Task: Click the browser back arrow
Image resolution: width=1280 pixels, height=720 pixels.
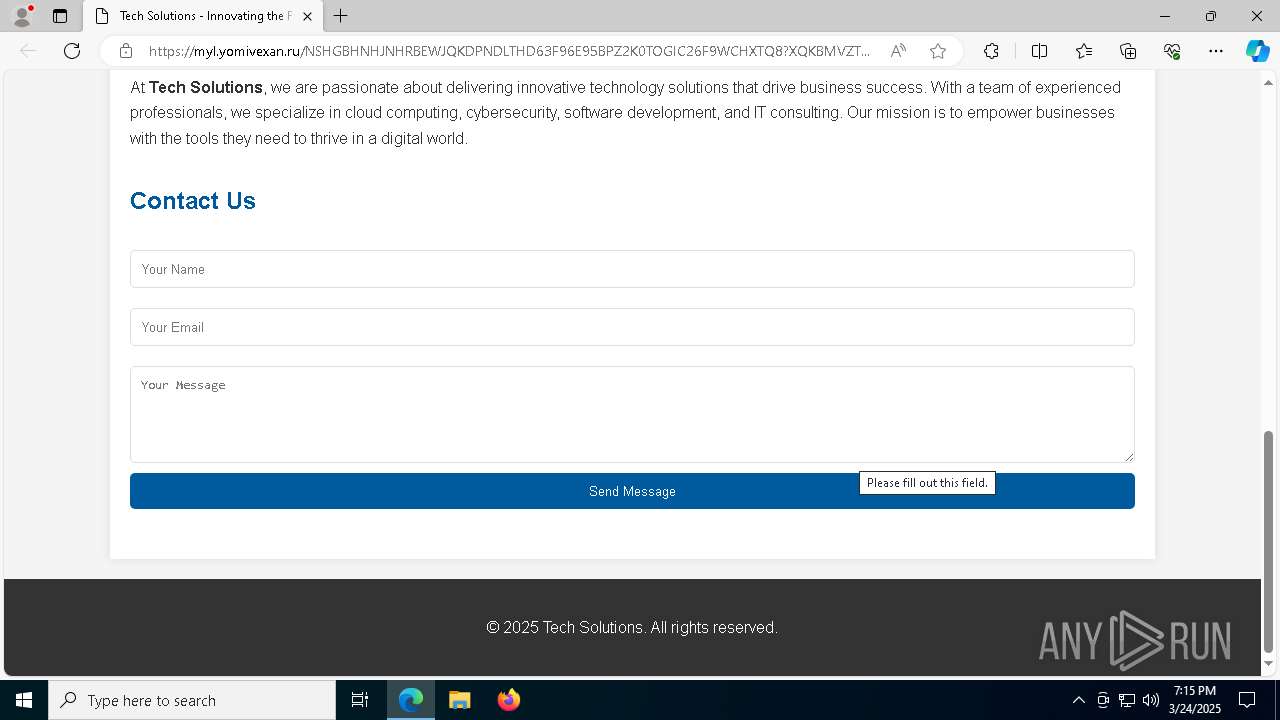Action: point(28,51)
